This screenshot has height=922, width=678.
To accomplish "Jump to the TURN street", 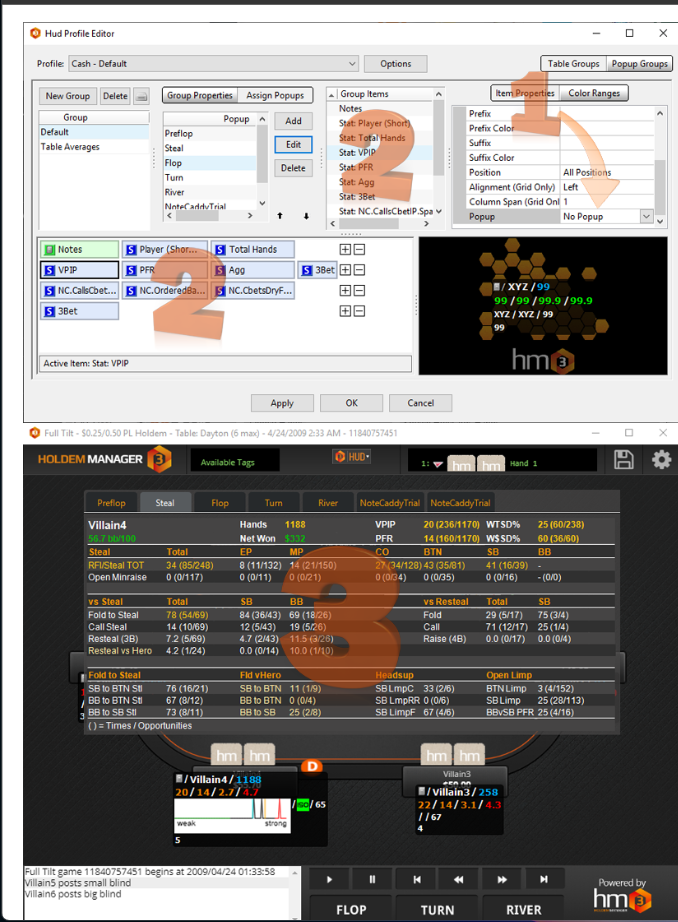I will 437,909.
